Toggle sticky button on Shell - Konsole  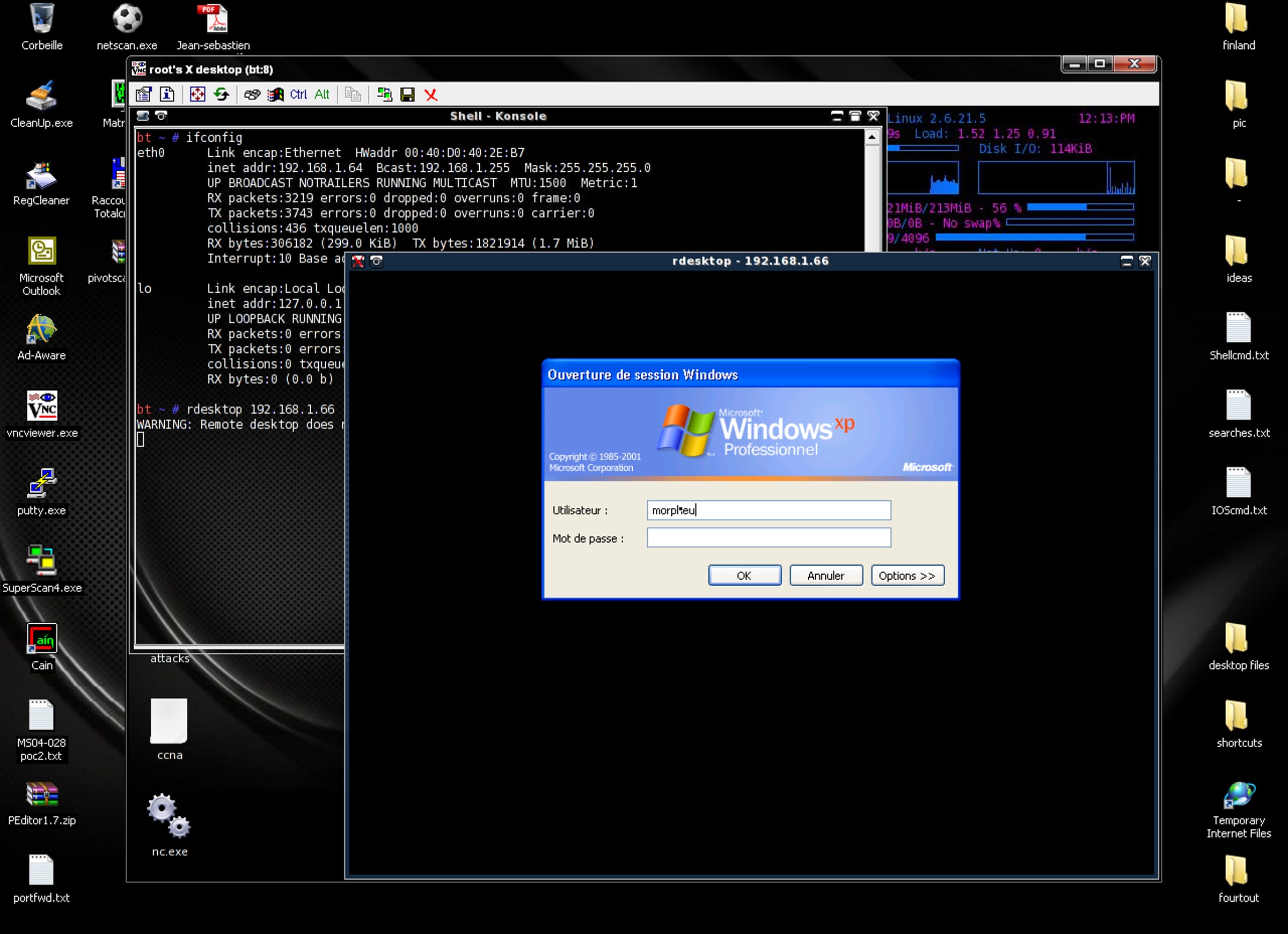point(162,116)
